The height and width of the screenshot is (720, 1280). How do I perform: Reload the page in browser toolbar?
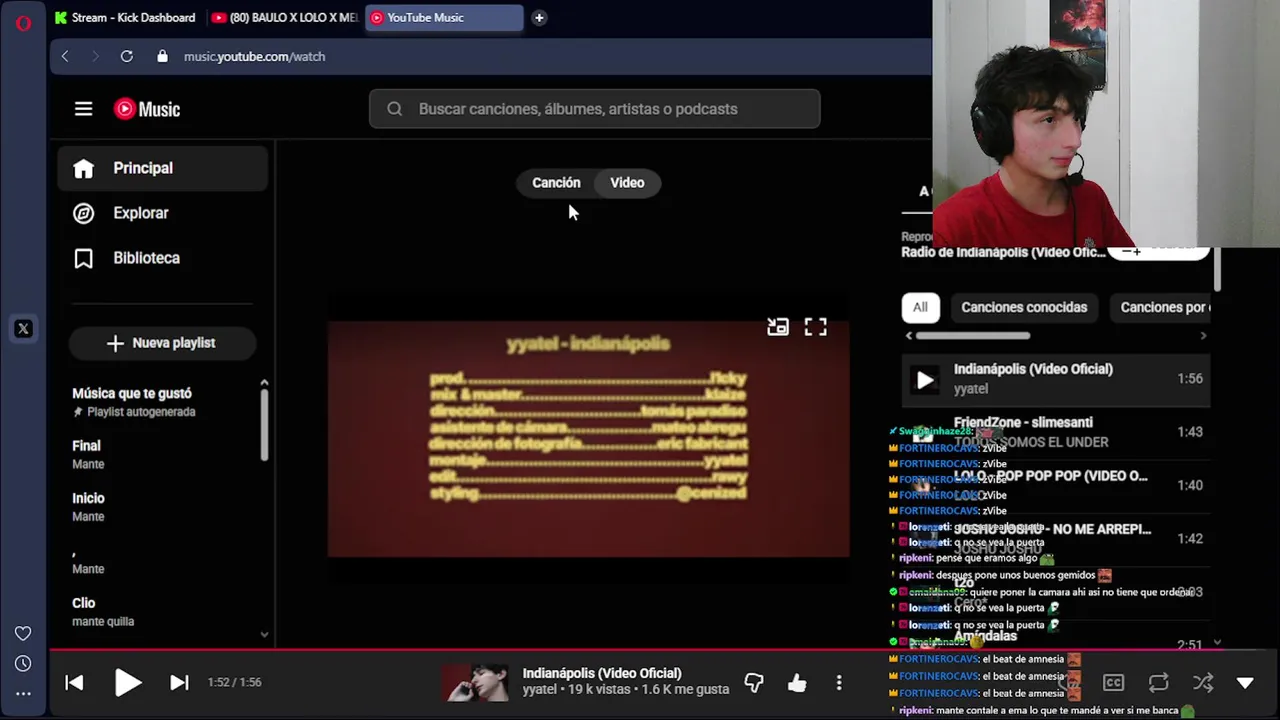[127, 56]
